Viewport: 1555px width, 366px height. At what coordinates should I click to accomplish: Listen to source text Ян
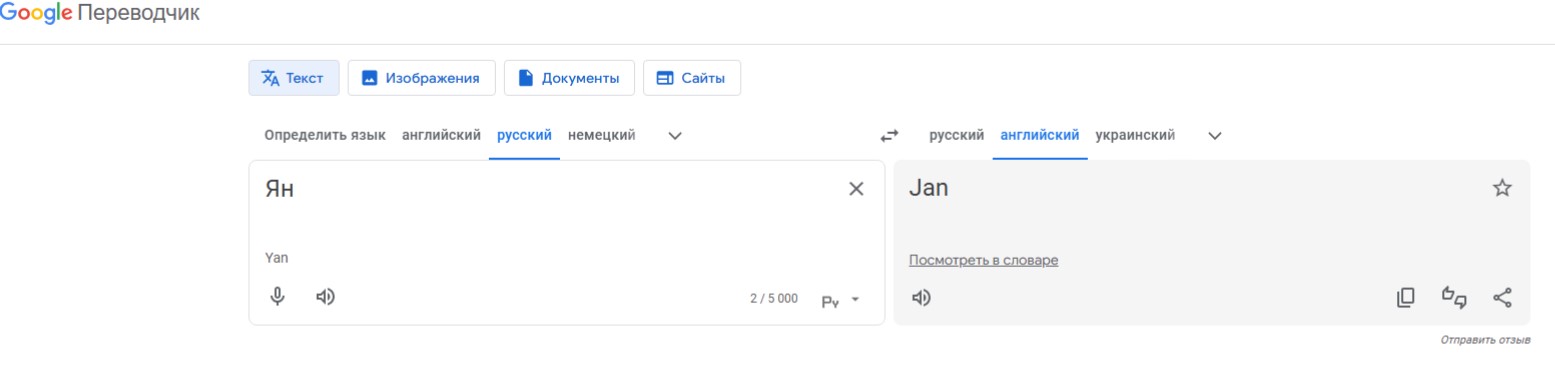325,297
